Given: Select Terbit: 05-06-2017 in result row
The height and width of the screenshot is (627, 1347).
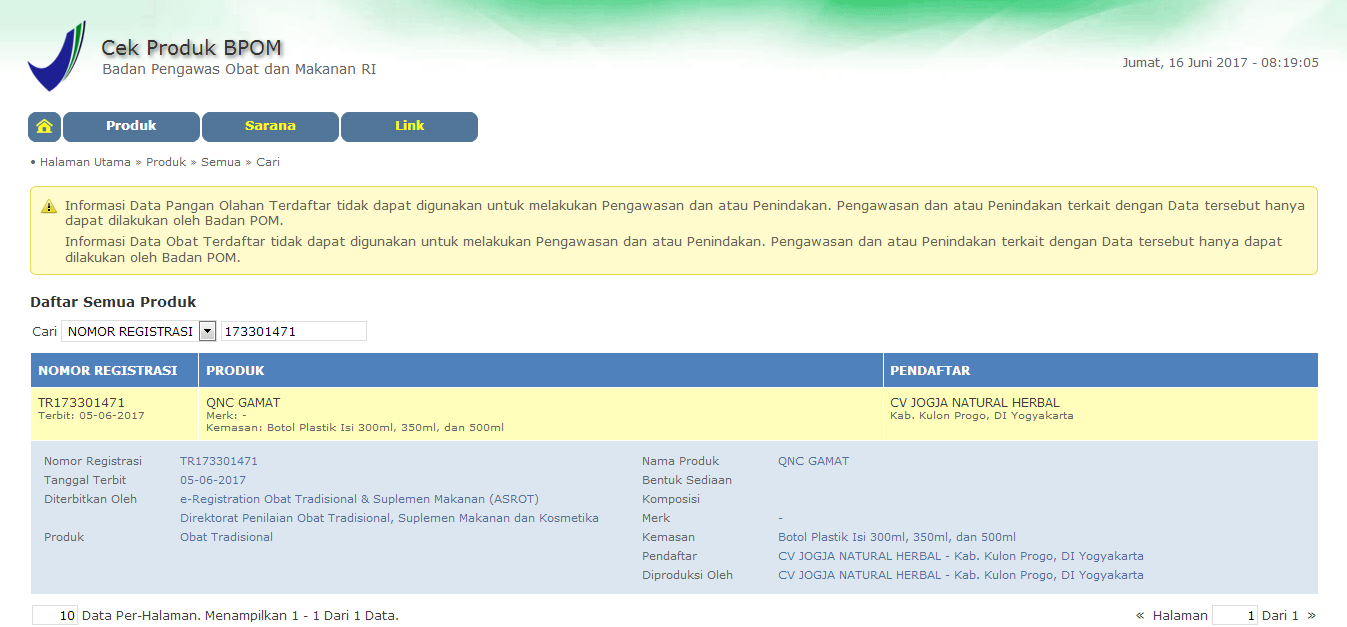Looking at the screenshot, I should (91, 416).
